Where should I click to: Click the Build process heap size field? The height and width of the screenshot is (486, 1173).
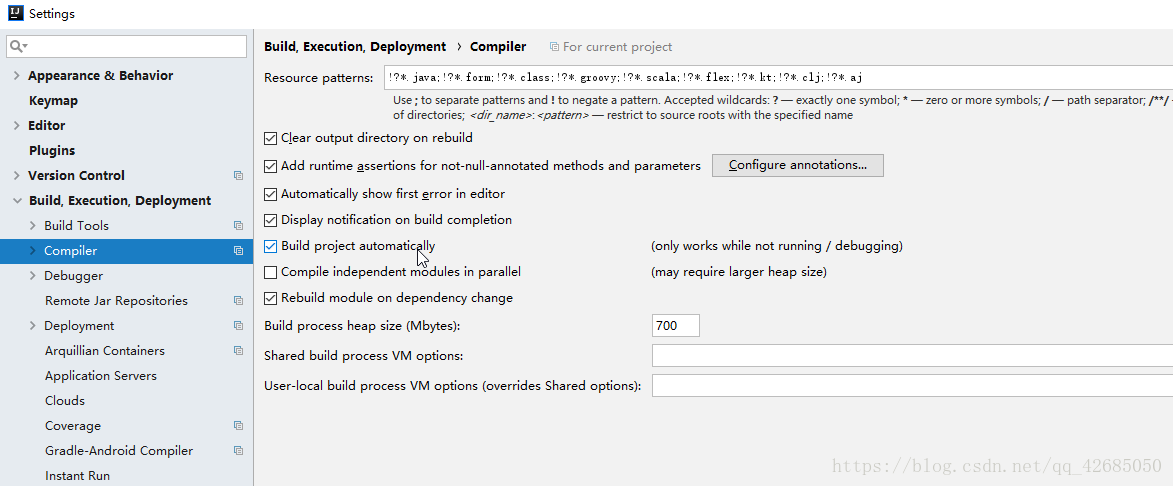tap(675, 326)
